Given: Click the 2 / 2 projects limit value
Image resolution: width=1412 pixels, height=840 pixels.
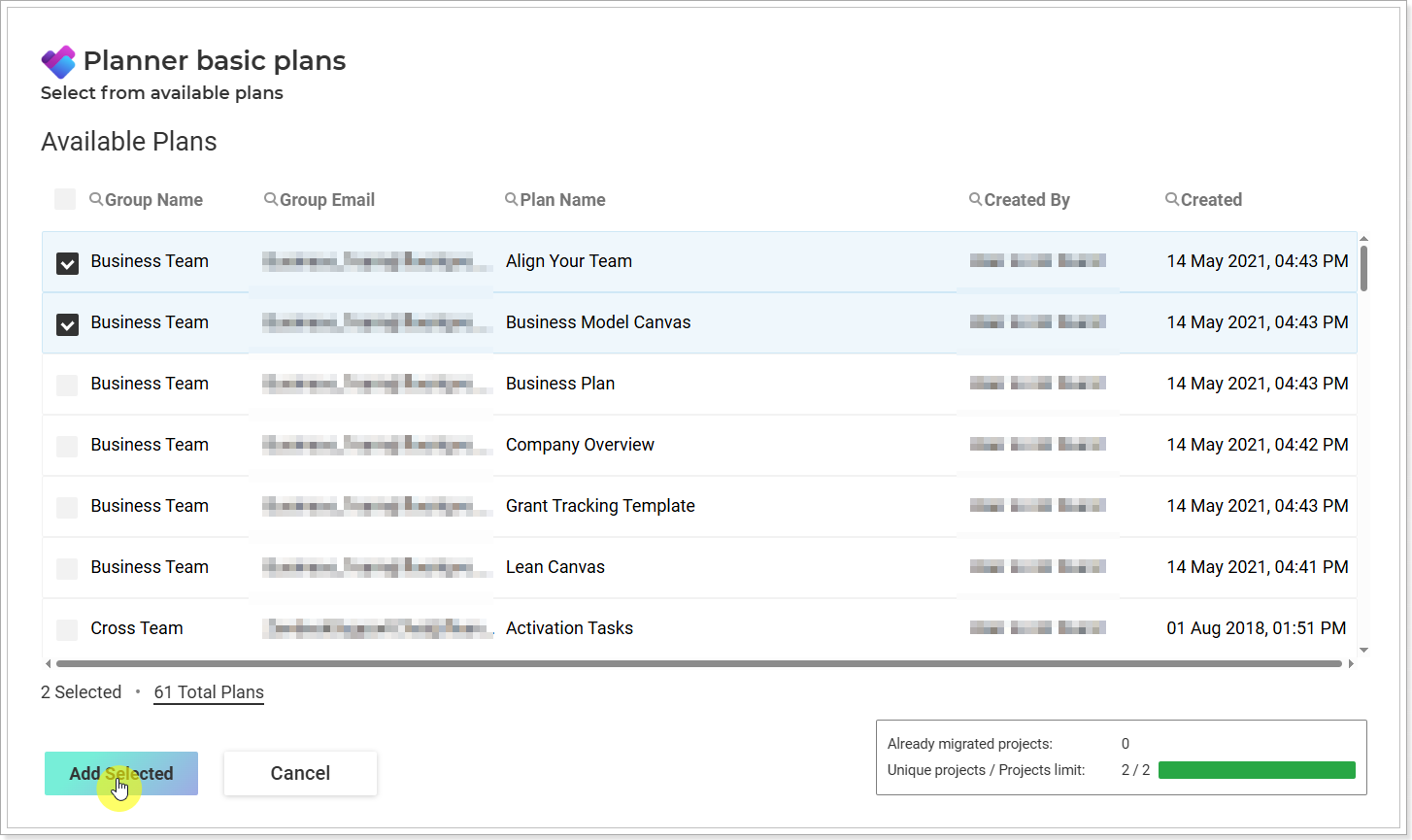Looking at the screenshot, I should [1135, 770].
